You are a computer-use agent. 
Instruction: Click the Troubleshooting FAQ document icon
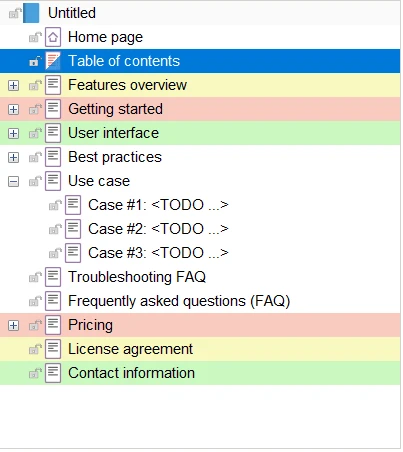click(x=53, y=277)
